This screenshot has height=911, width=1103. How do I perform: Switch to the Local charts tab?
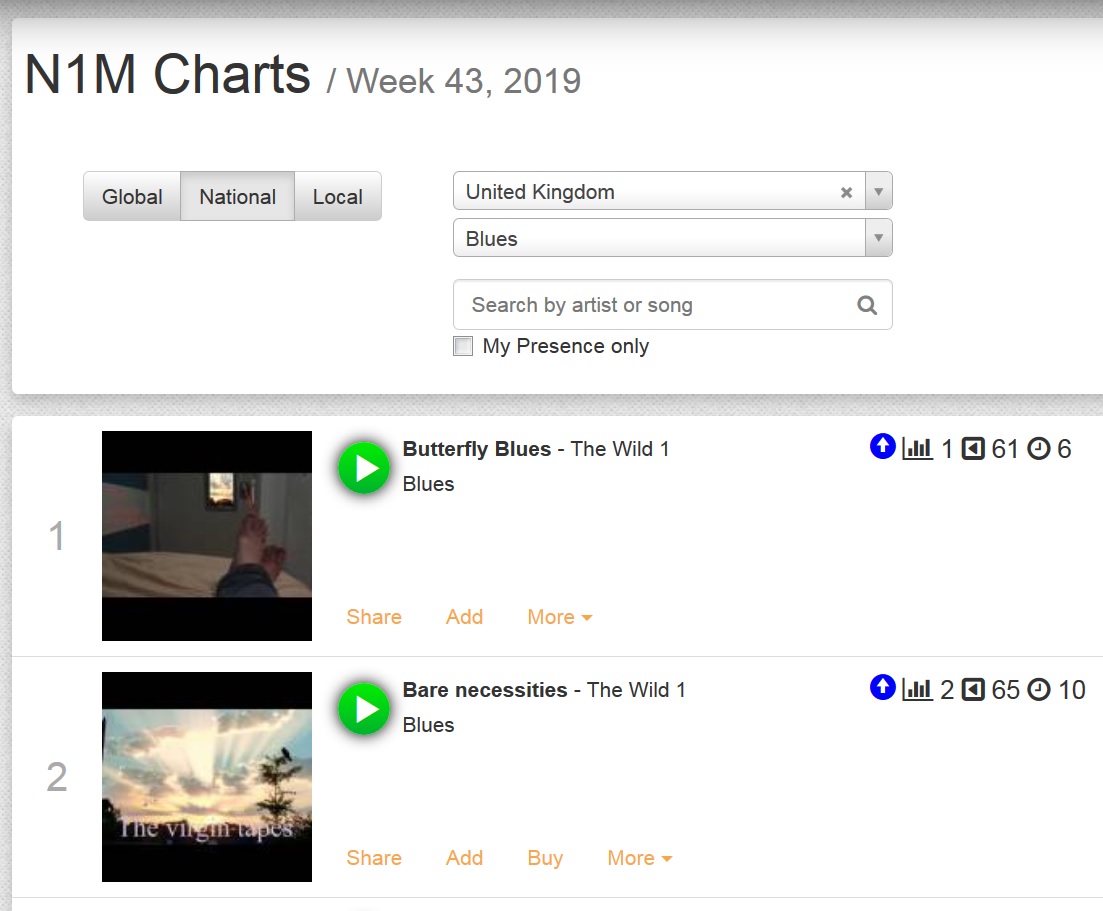pos(338,196)
